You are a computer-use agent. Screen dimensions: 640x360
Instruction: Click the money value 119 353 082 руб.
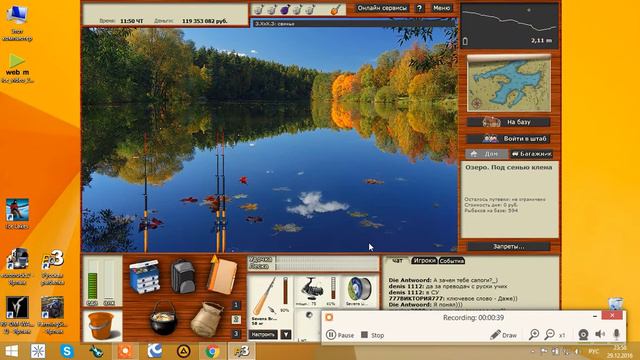tap(204, 21)
